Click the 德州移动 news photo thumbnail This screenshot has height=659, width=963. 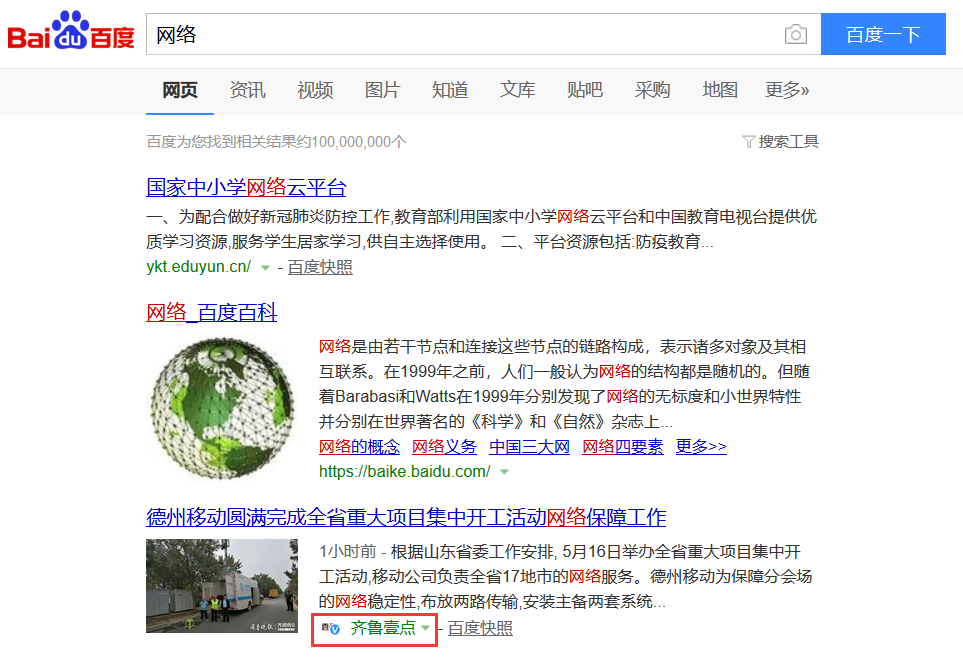221,586
